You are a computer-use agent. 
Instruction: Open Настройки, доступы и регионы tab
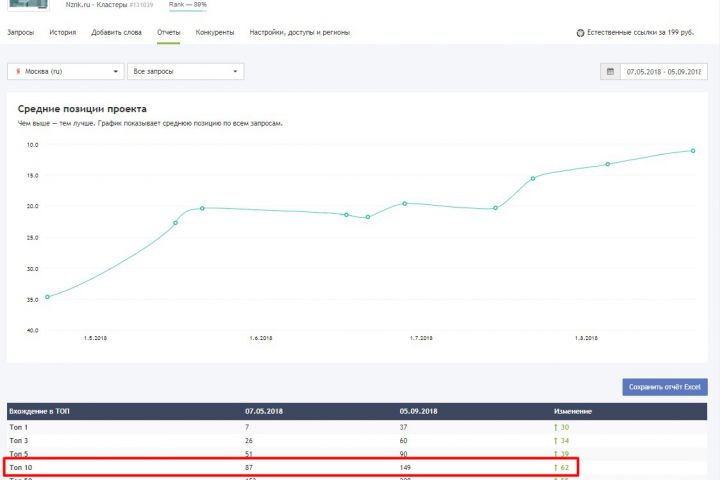(x=299, y=33)
